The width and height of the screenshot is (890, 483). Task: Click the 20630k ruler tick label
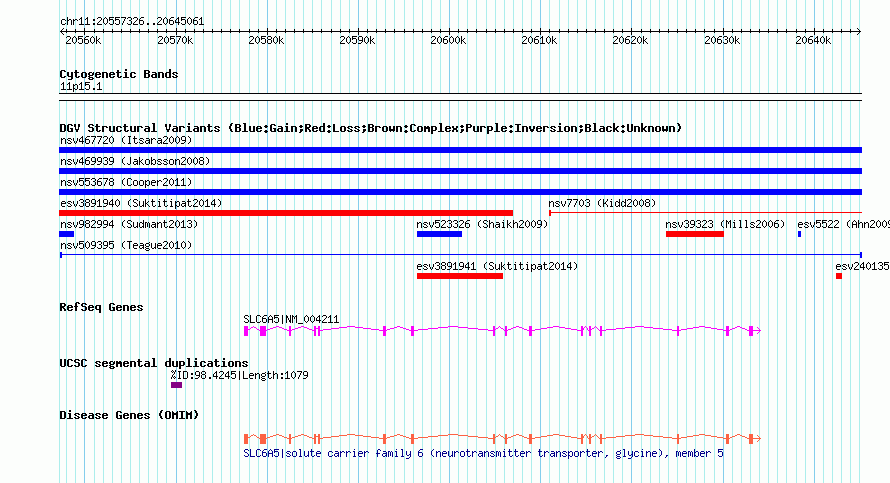pyautogui.click(x=722, y=40)
